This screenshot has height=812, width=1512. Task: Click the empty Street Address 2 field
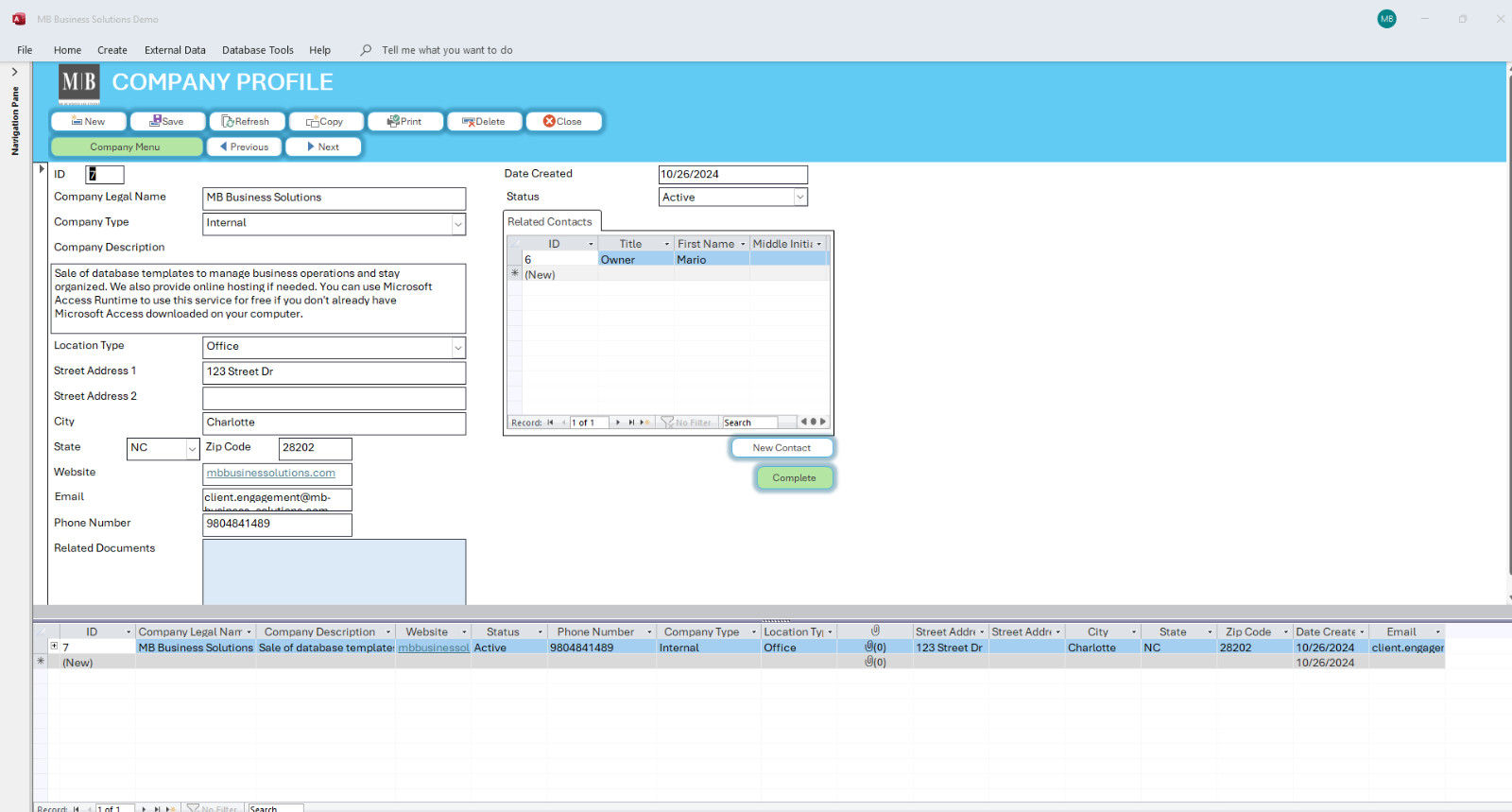click(x=334, y=398)
